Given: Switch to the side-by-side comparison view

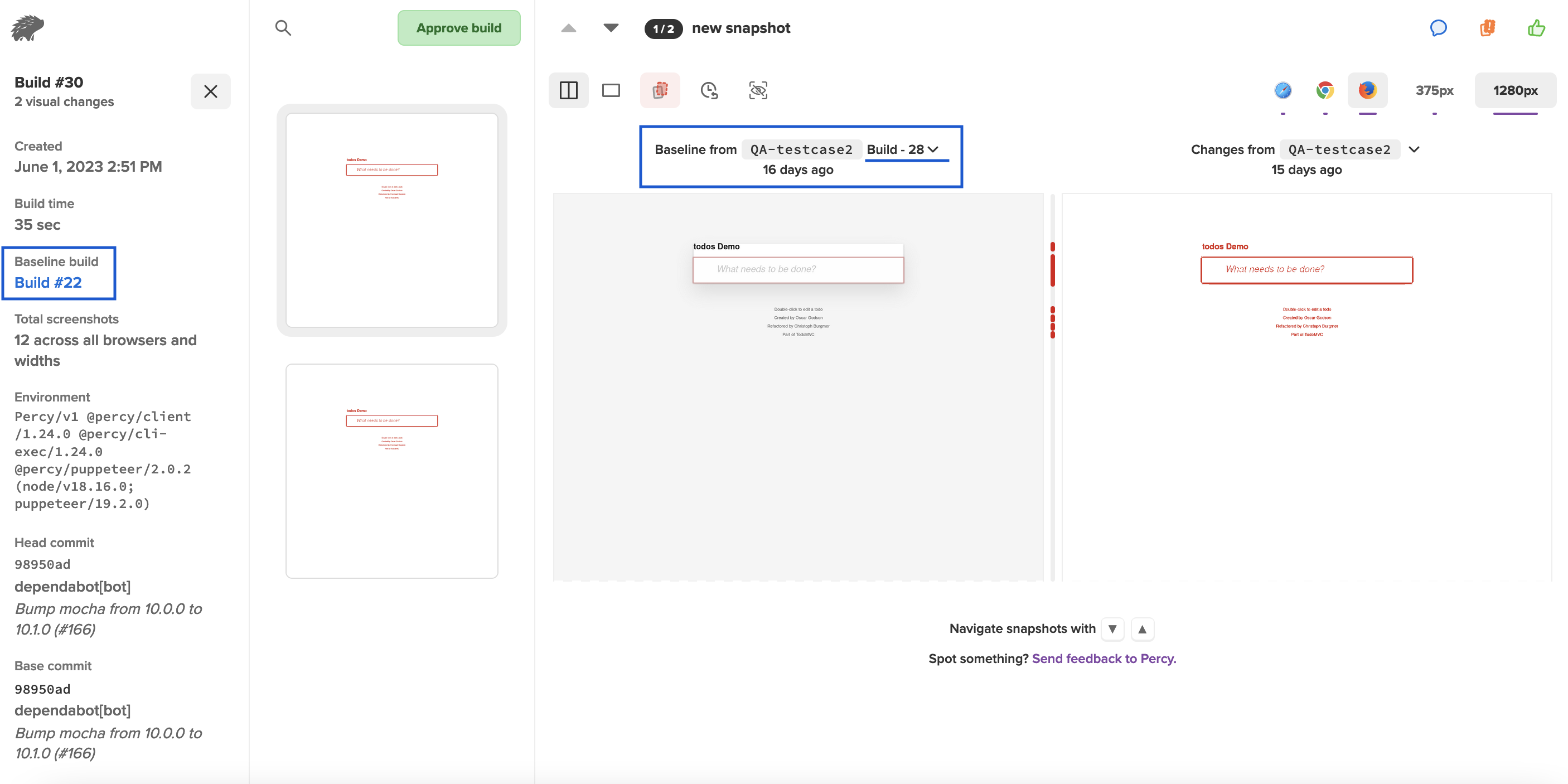Looking at the screenshot, I should [568, 91].
